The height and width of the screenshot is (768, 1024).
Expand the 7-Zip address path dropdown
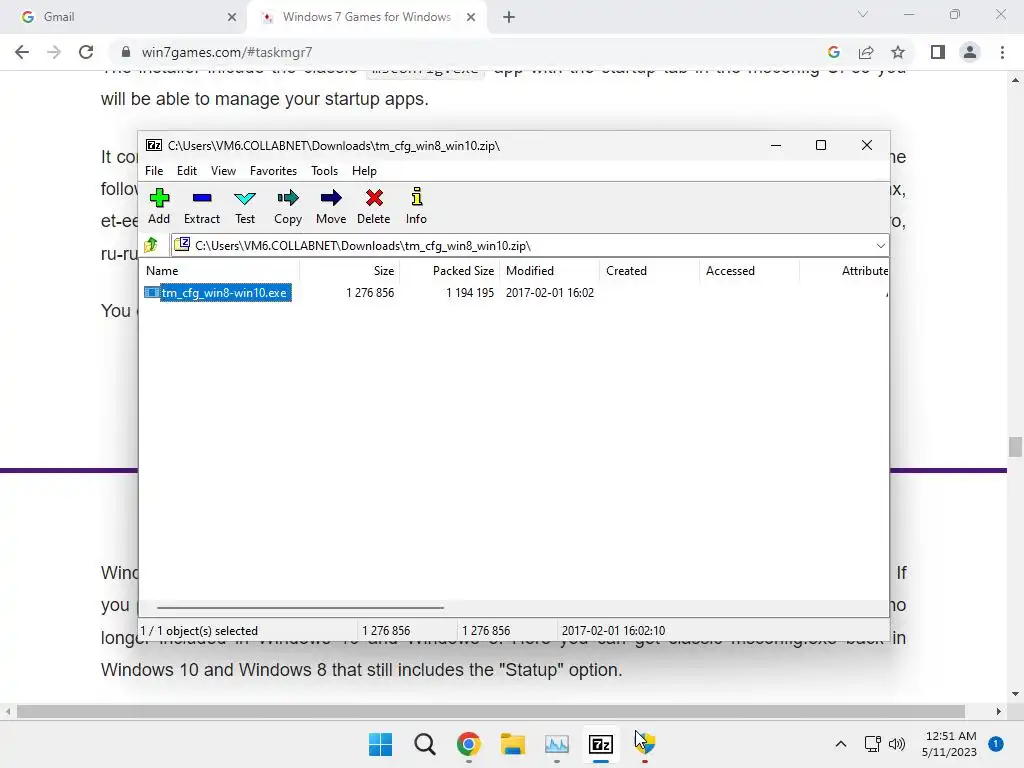[880, 246]
